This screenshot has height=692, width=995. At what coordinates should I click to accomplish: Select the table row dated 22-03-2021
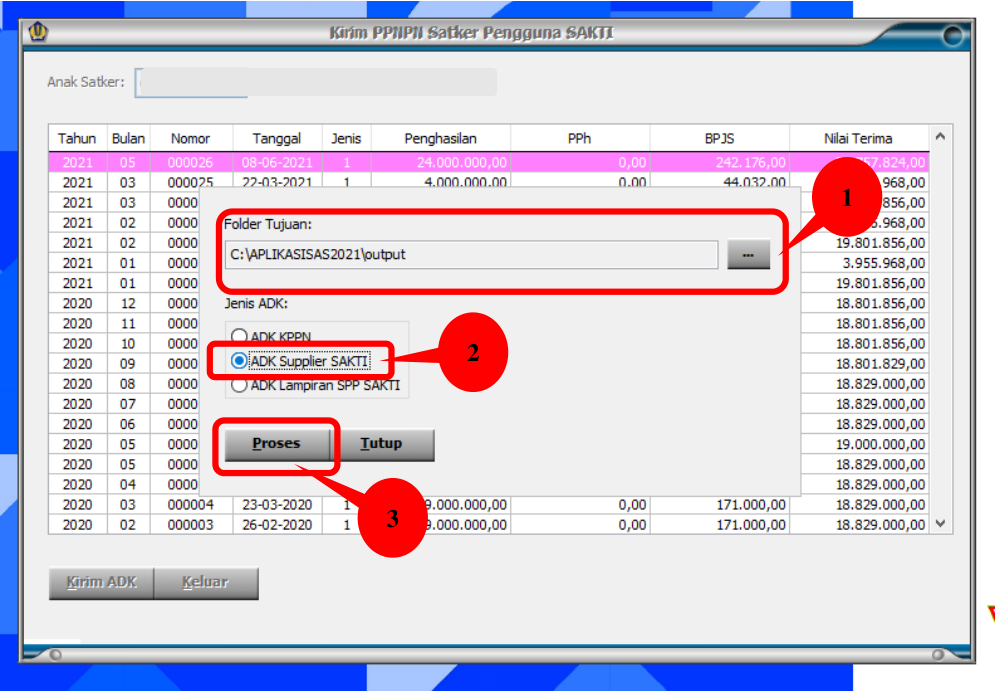[276, 182]
